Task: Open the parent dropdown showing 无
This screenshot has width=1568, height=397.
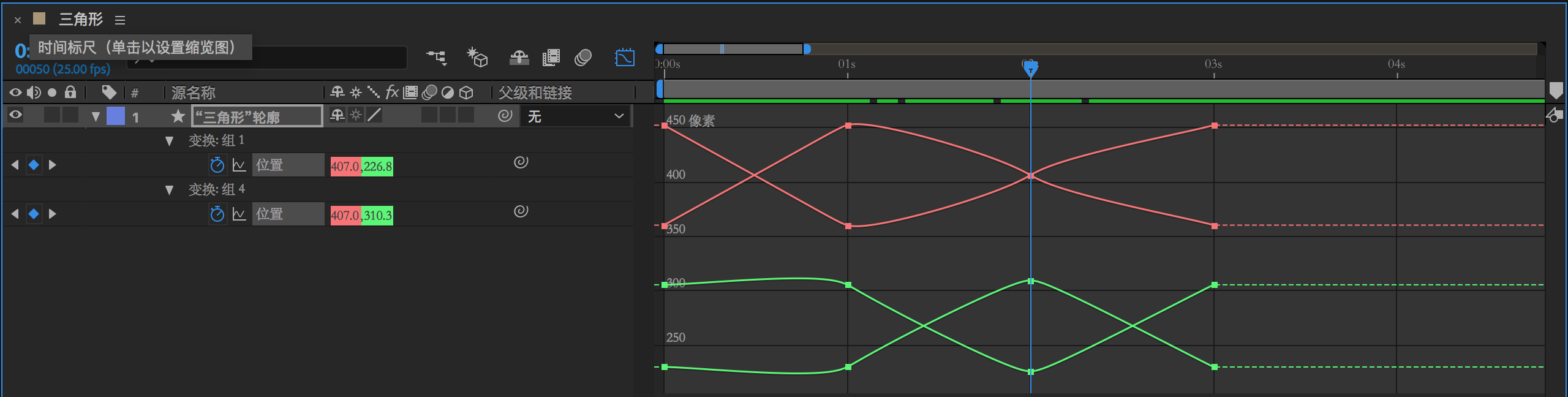Action: coord(575,116)
